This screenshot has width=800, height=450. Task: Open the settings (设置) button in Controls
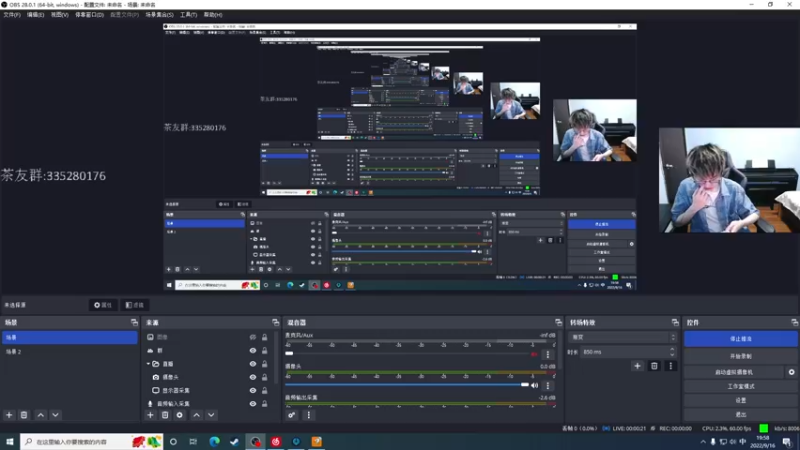coord(741,401)
